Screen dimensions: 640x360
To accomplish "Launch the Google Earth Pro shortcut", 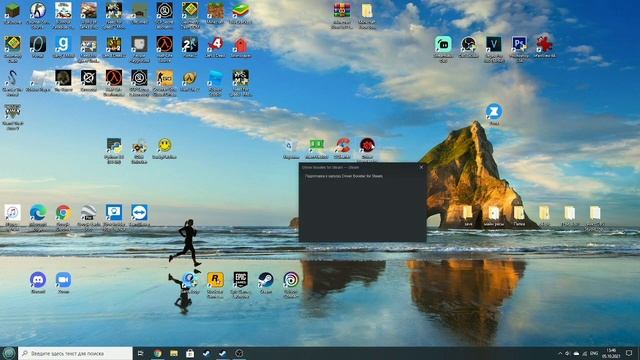I will coord(89,213).
